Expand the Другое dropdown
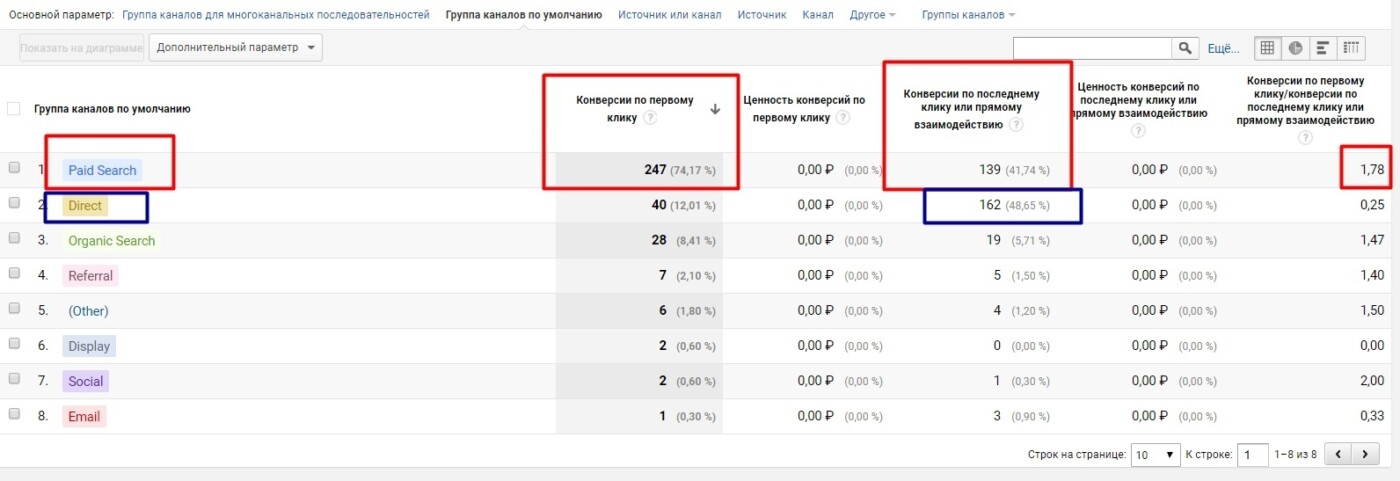This screenshot has height=481, width=1400. pos(872,15)
